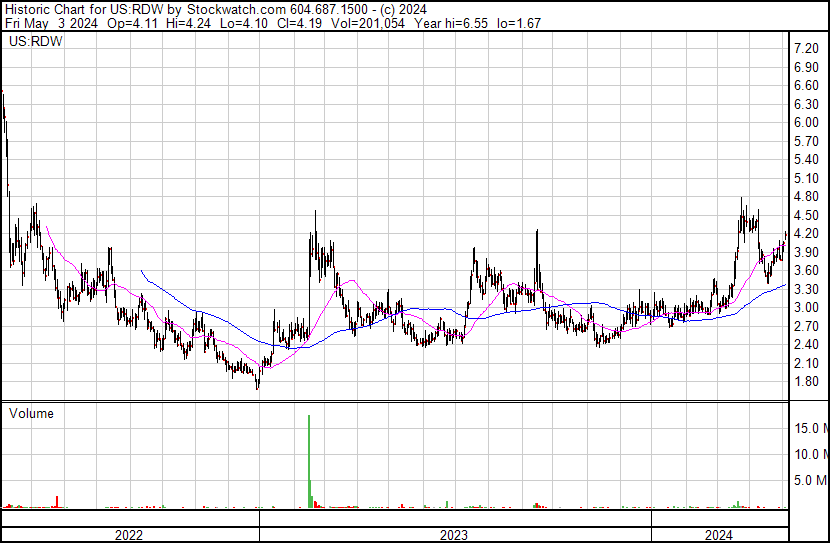Select the 2023 year label
The height and width of the screenshot is (543, 830).
click(x=454, y=535)
